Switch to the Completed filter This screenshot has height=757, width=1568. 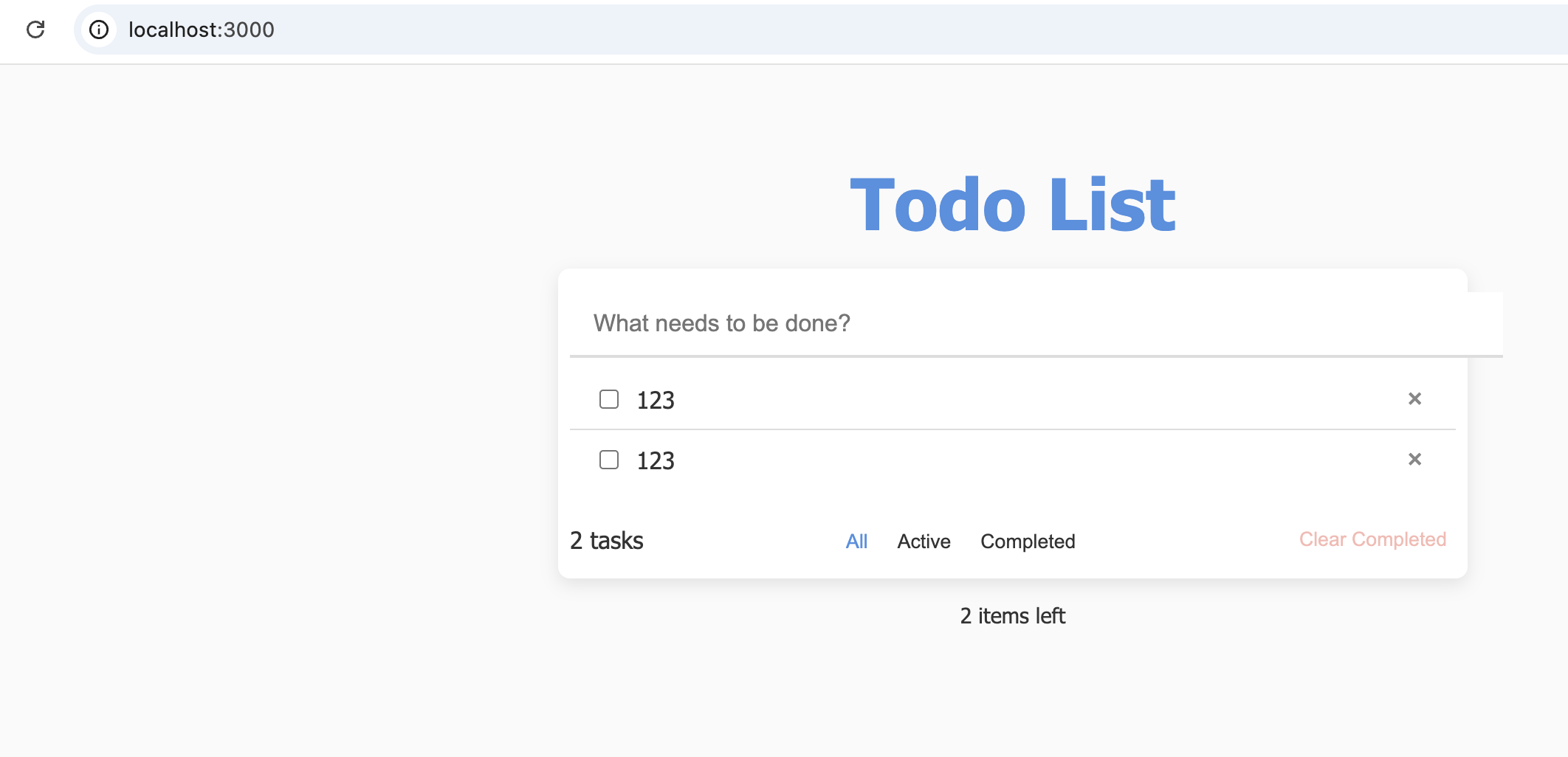[1028, 542]
